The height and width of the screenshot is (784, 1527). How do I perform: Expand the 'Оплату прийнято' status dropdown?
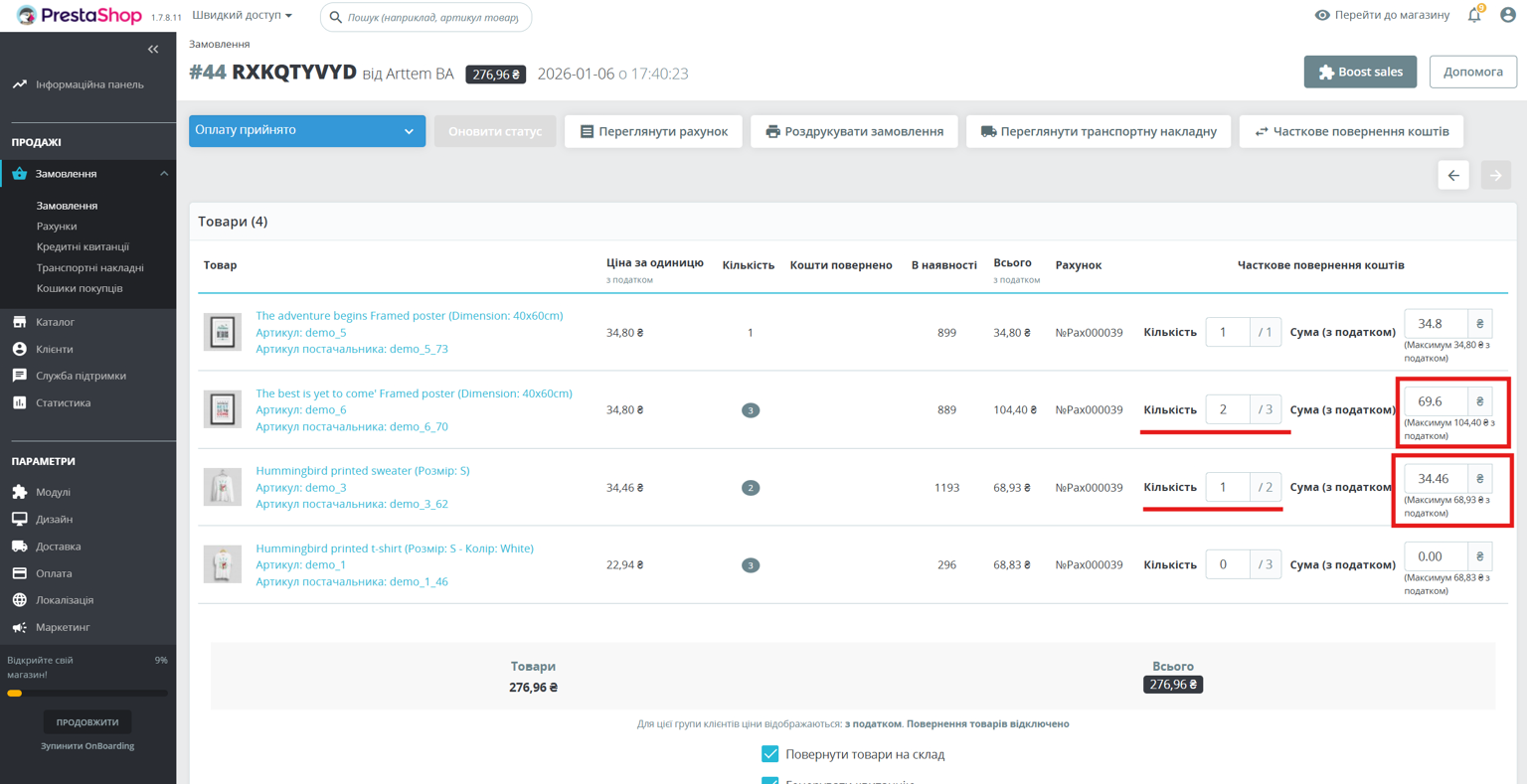[307, 131]
